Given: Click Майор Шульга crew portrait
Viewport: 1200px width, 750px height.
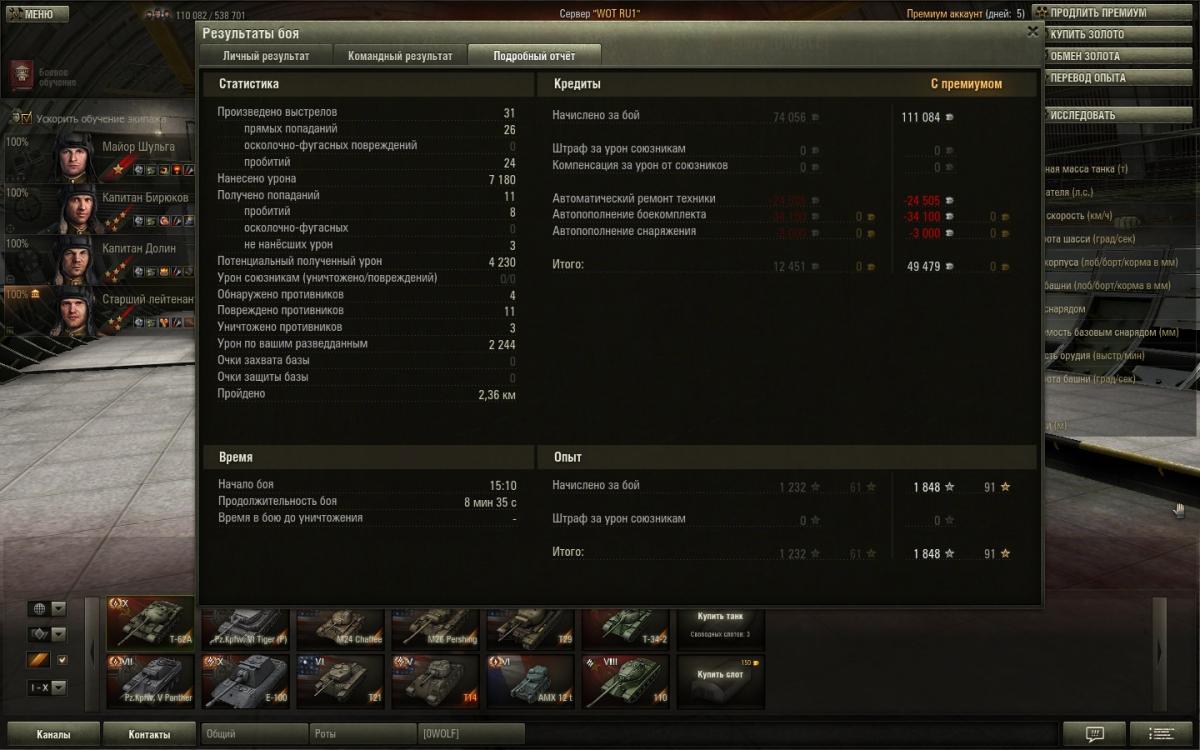Looking at the screenshot, I should (x=74, y=157).
